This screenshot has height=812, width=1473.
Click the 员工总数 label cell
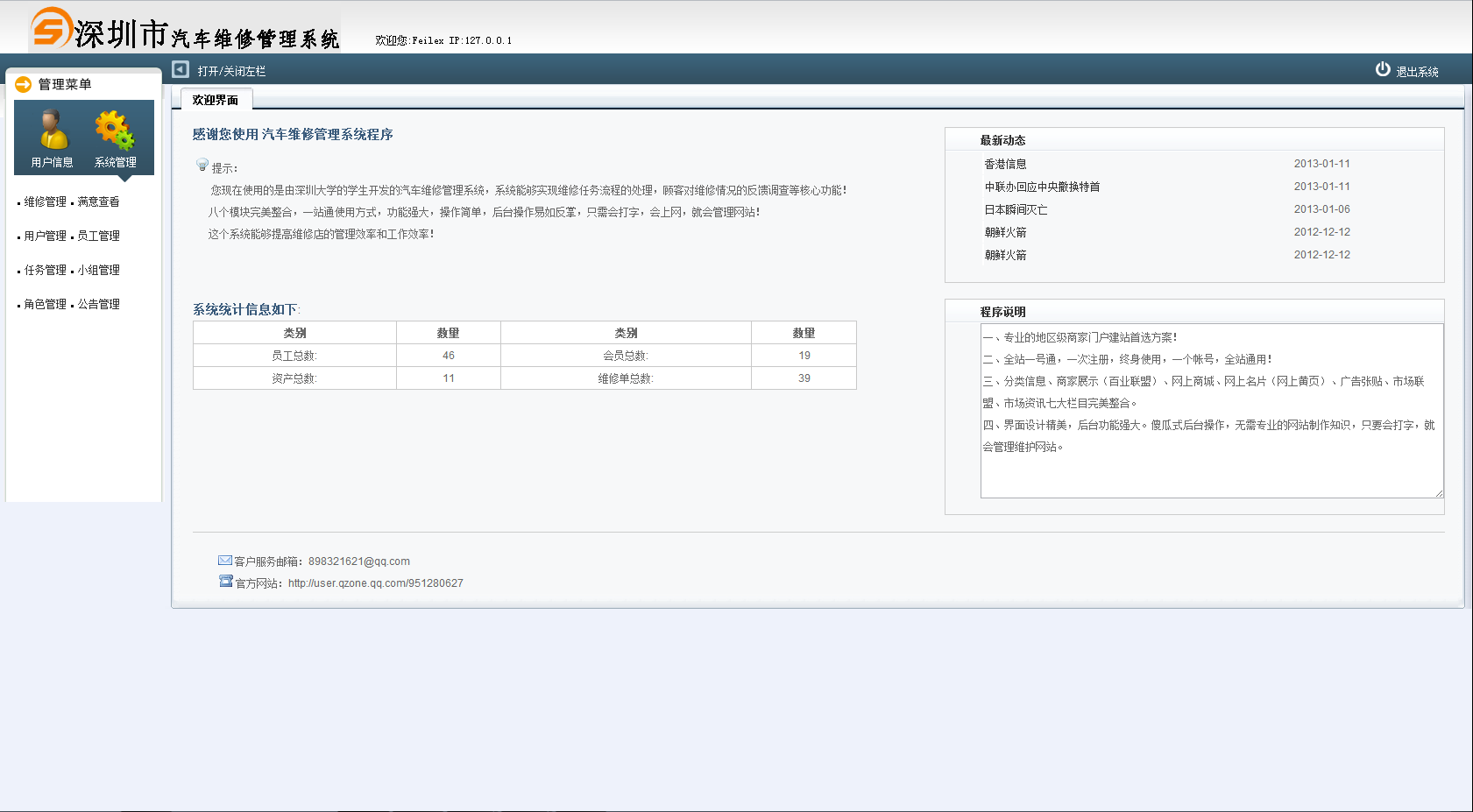point(294,356)
